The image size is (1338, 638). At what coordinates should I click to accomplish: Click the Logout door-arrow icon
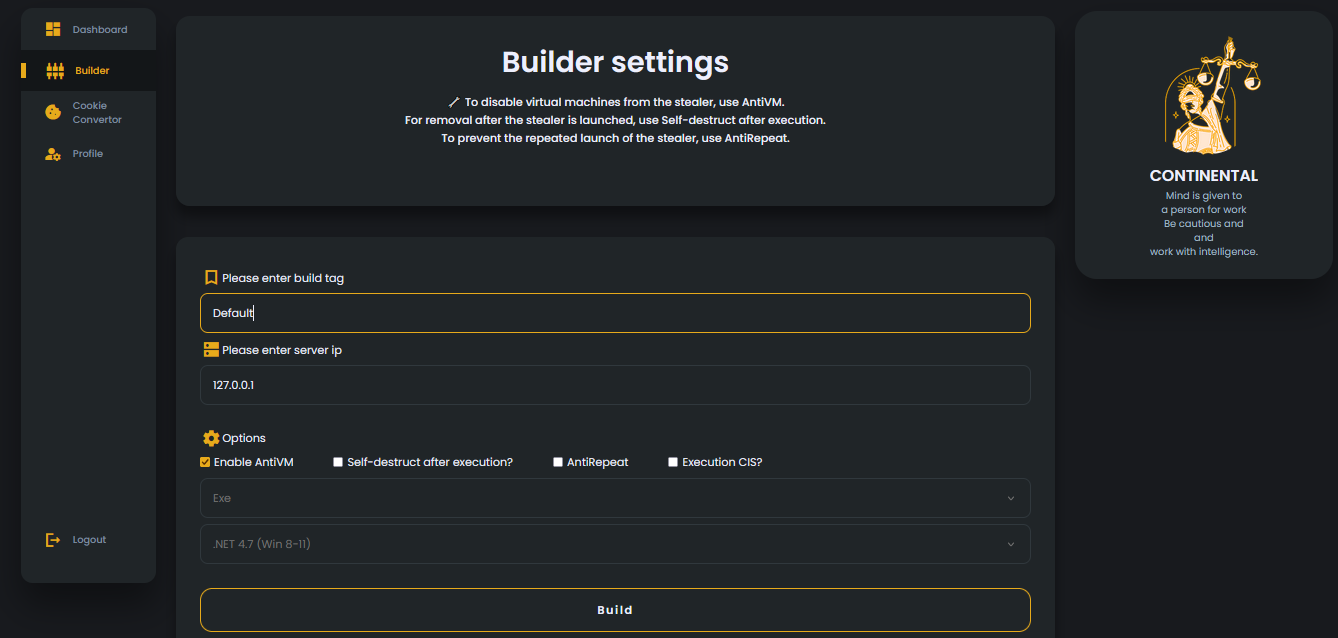pos(53,540)
